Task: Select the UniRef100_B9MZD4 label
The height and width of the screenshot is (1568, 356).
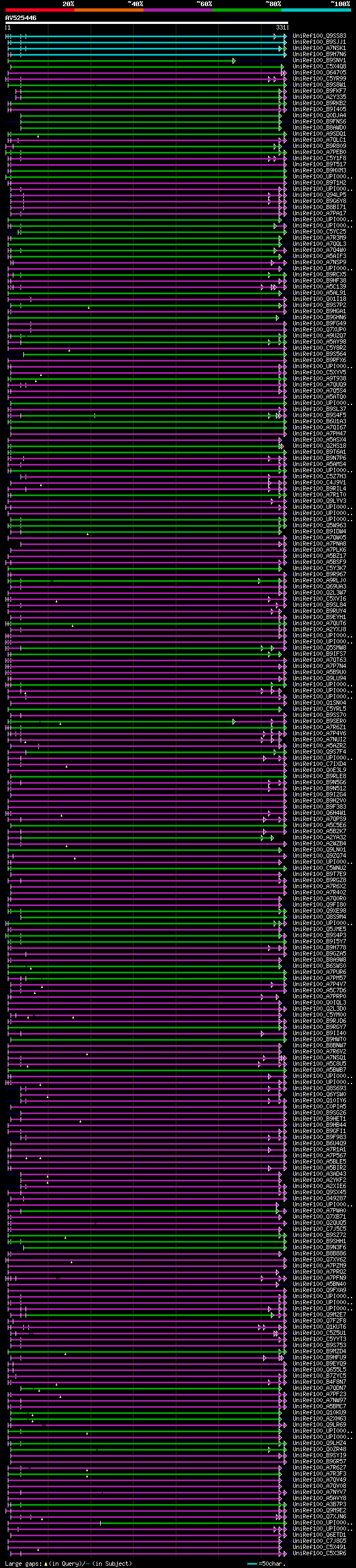Action: tap(319, 1351)
